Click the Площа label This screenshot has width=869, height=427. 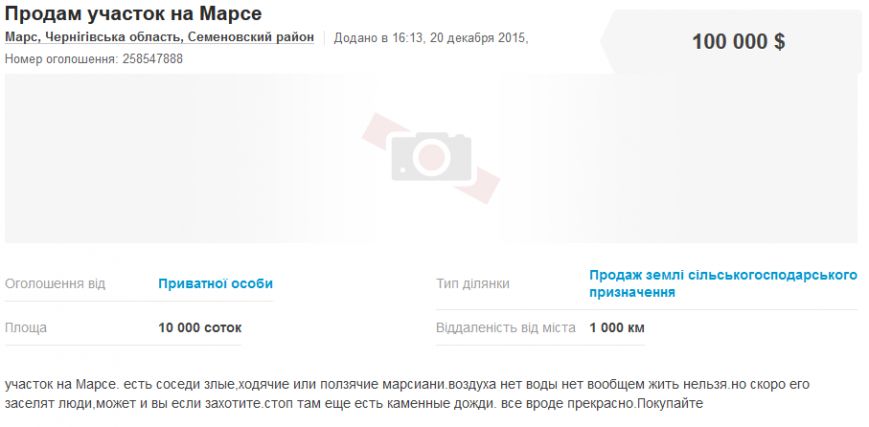26,328
